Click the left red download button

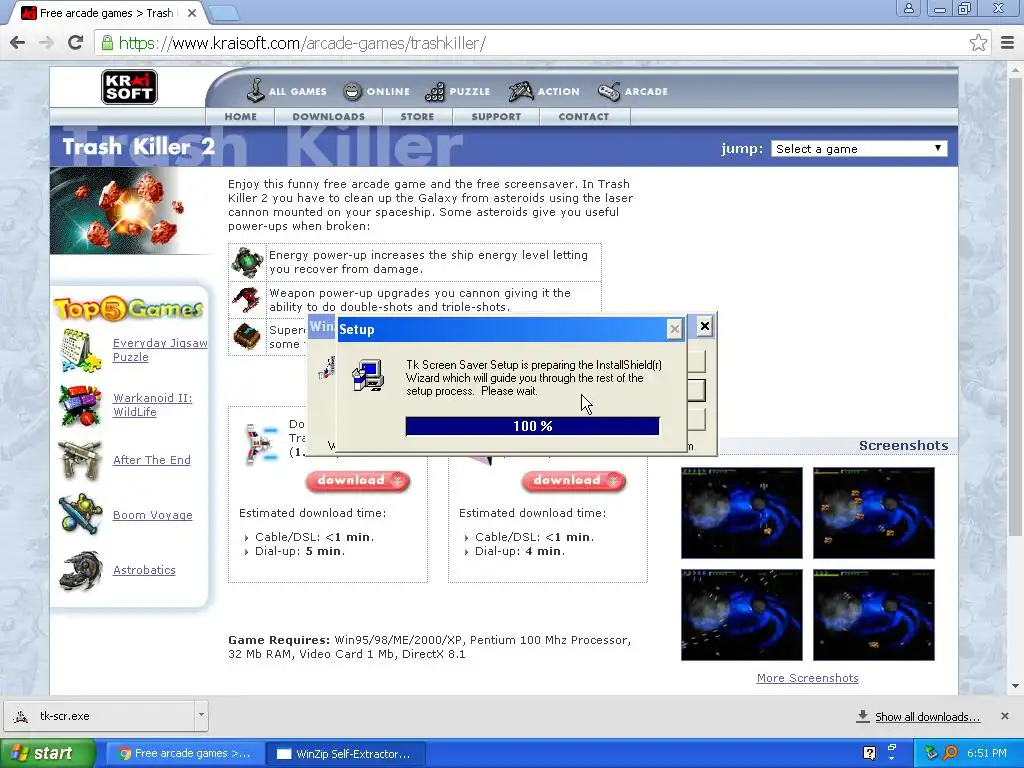coord(357,481)
